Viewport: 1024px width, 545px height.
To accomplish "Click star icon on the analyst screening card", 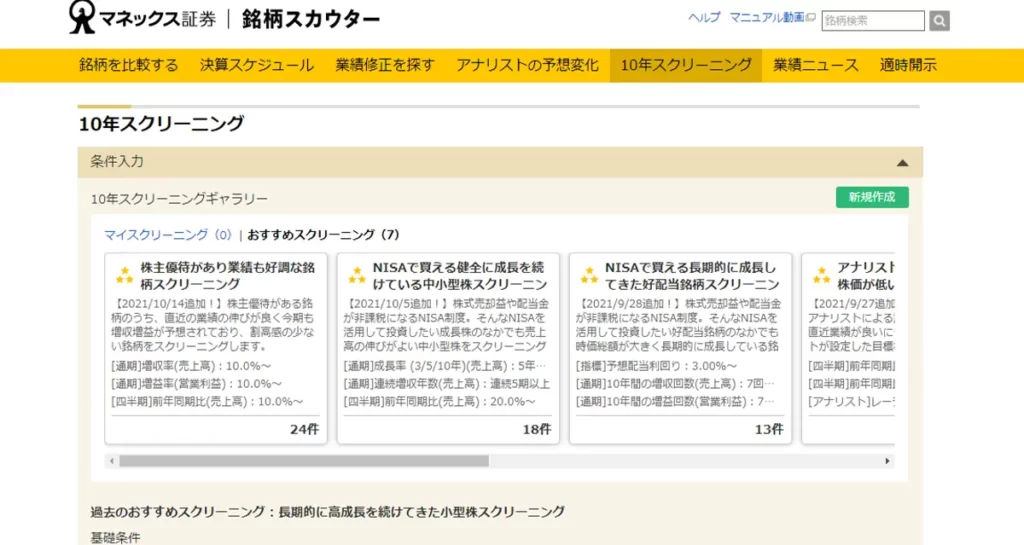I will [820, 275].
